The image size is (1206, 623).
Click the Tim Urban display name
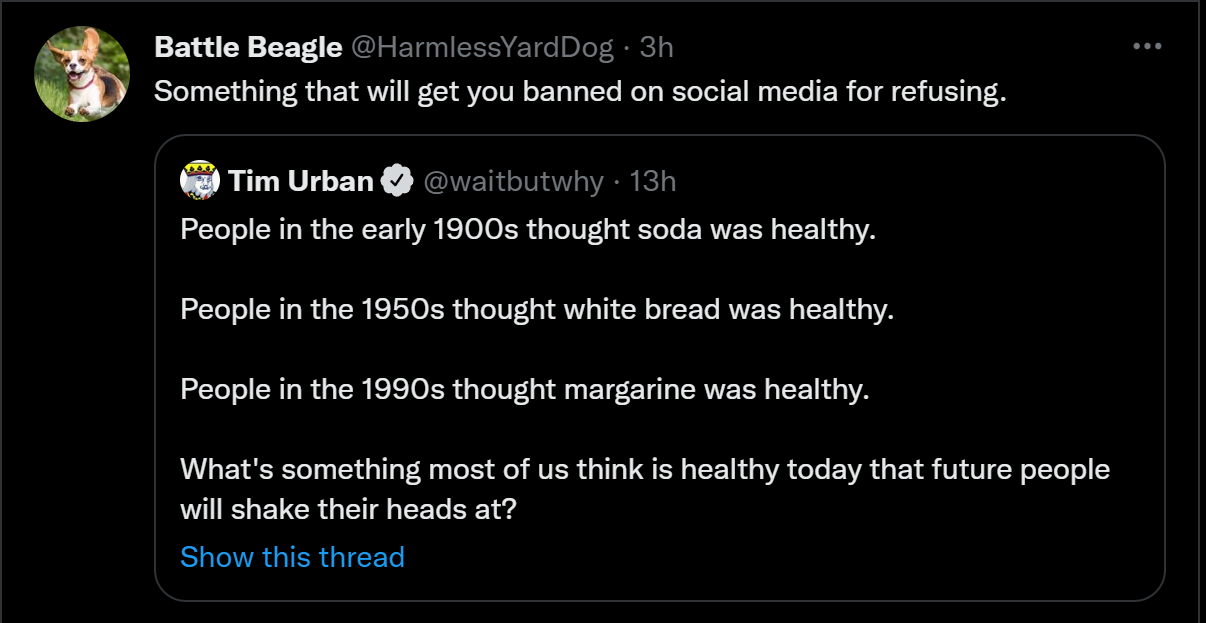coord(300,181)
